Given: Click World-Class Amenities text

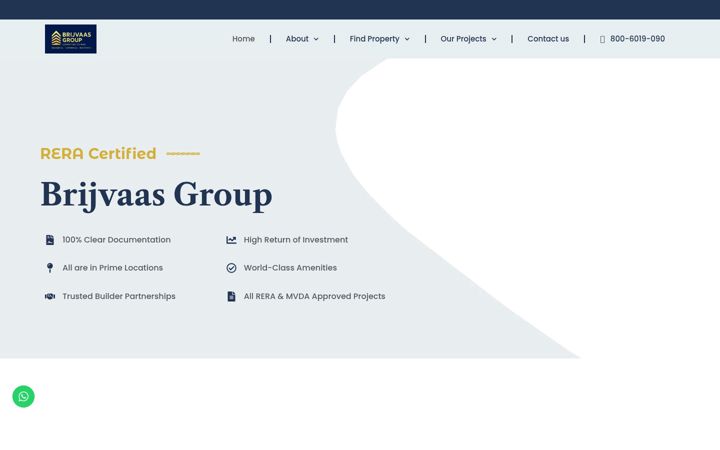Looking at the screenshot, I should (x=290, y=268).
